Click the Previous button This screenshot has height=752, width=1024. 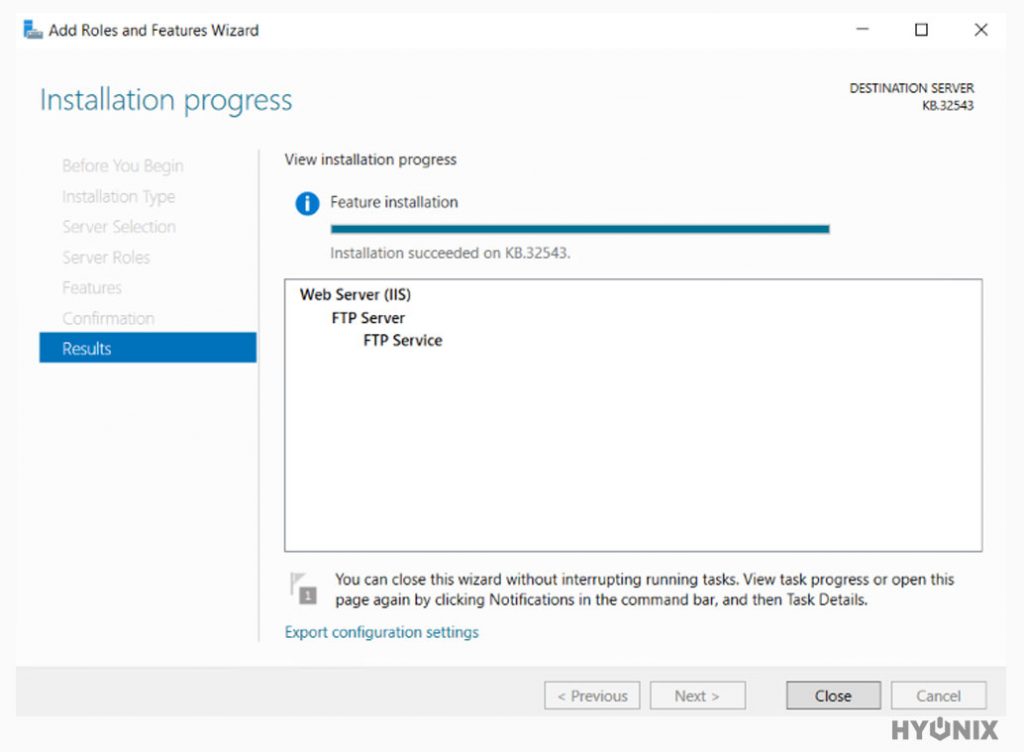pos(592,695)
